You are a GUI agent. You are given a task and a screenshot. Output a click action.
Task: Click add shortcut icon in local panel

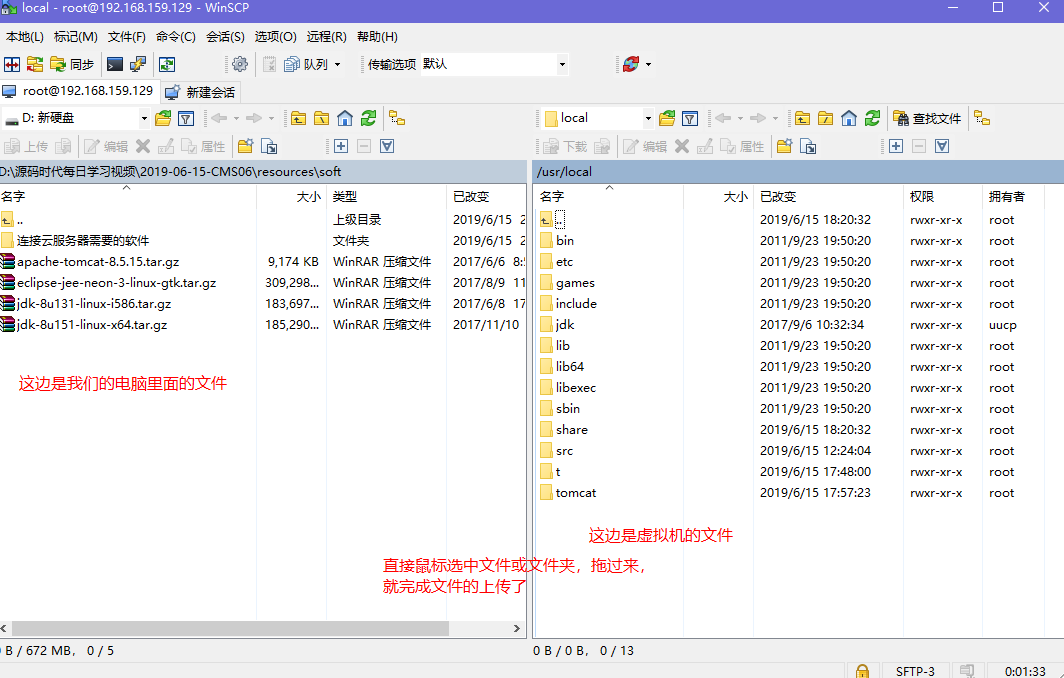click(x=269, y=147)
